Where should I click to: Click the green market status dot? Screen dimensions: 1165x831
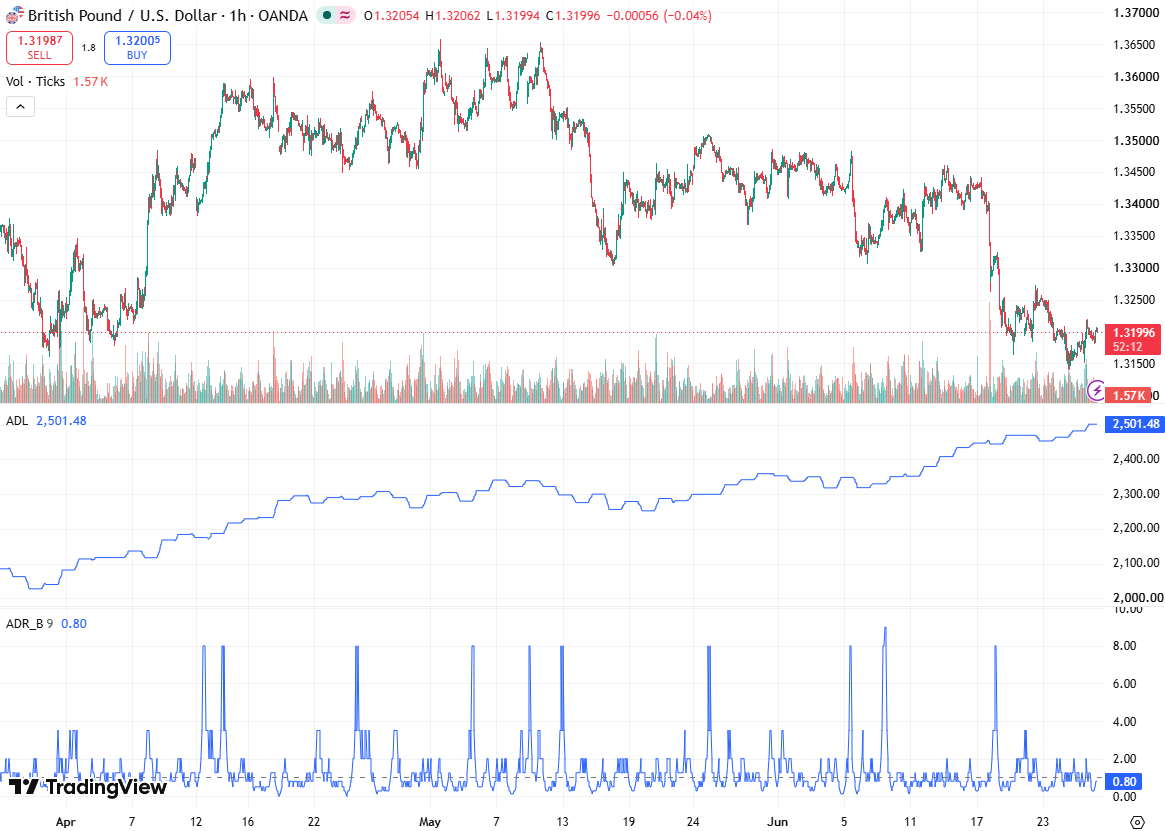point(327,15)
